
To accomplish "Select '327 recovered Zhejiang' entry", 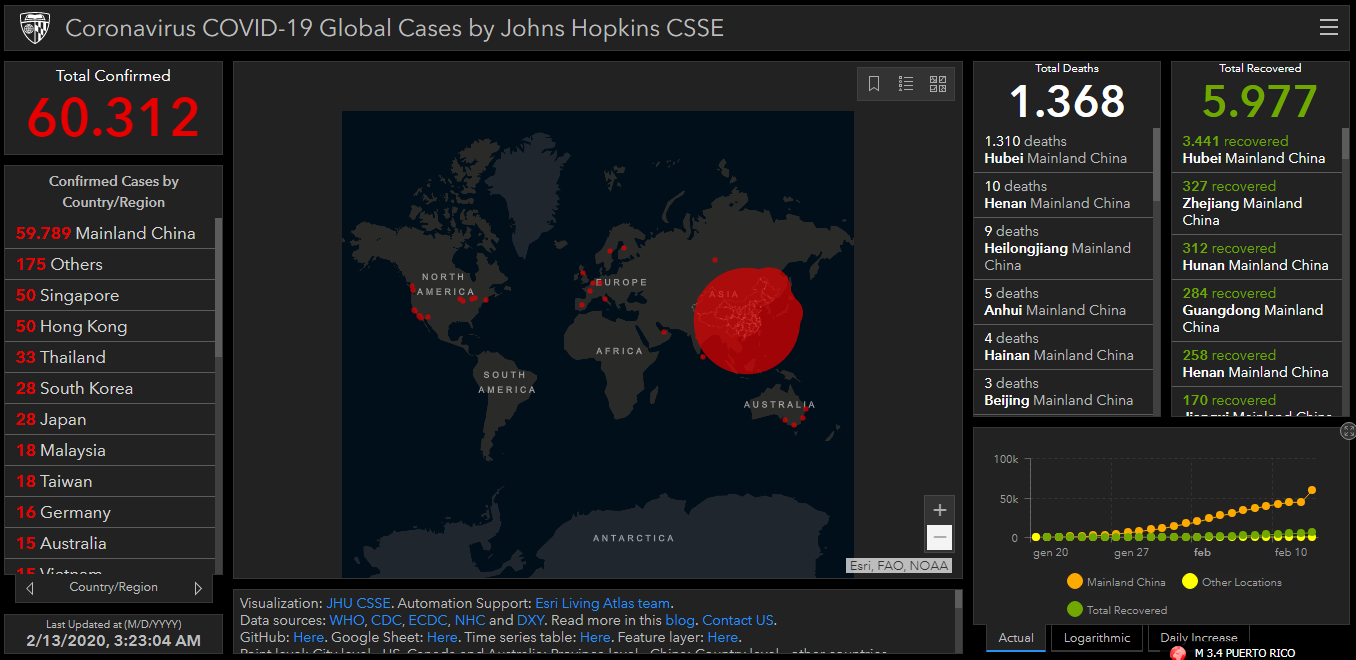I will pos(1257,203).
